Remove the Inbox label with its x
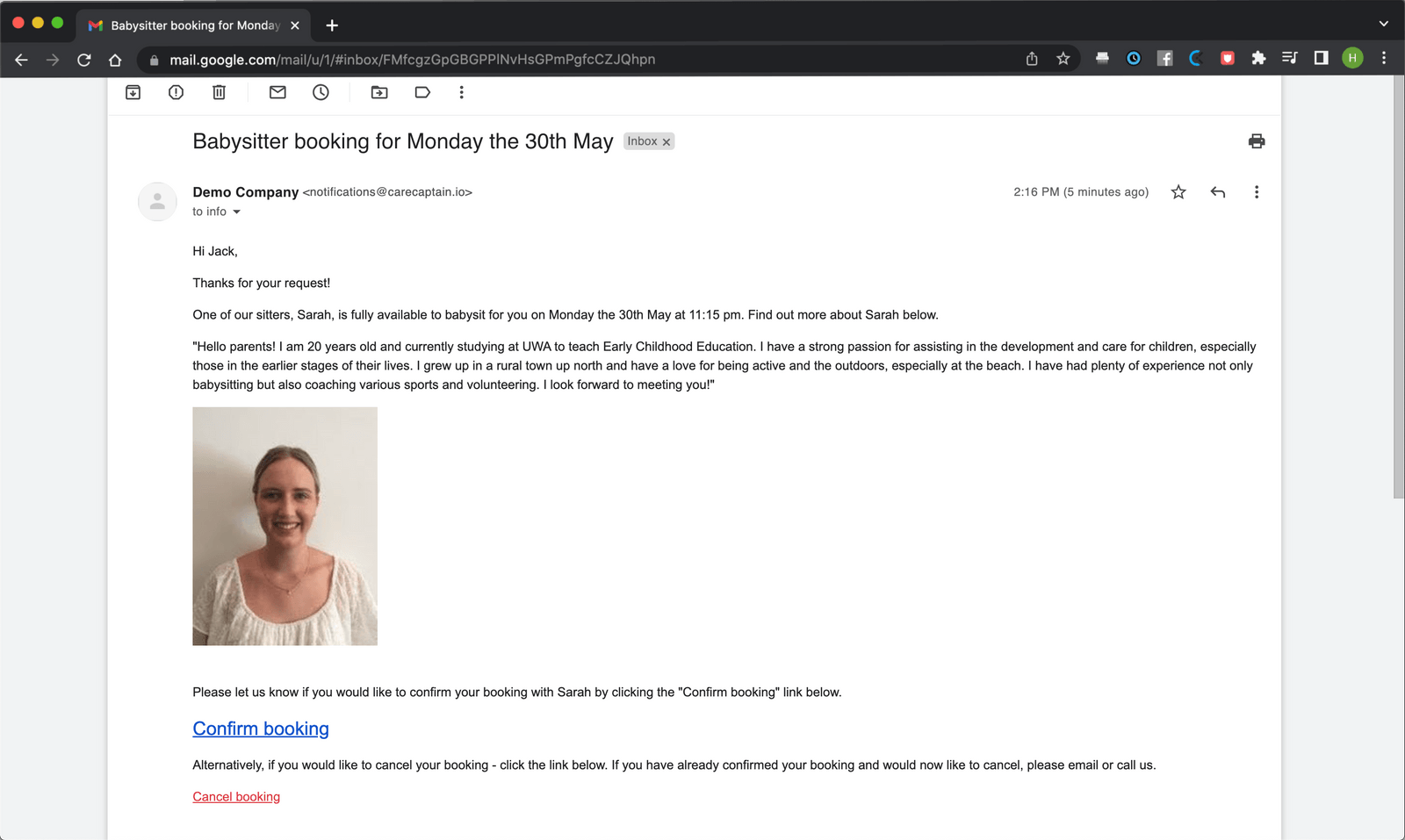The width and height of the screenshot is (1405, 840). click(666, 141)
